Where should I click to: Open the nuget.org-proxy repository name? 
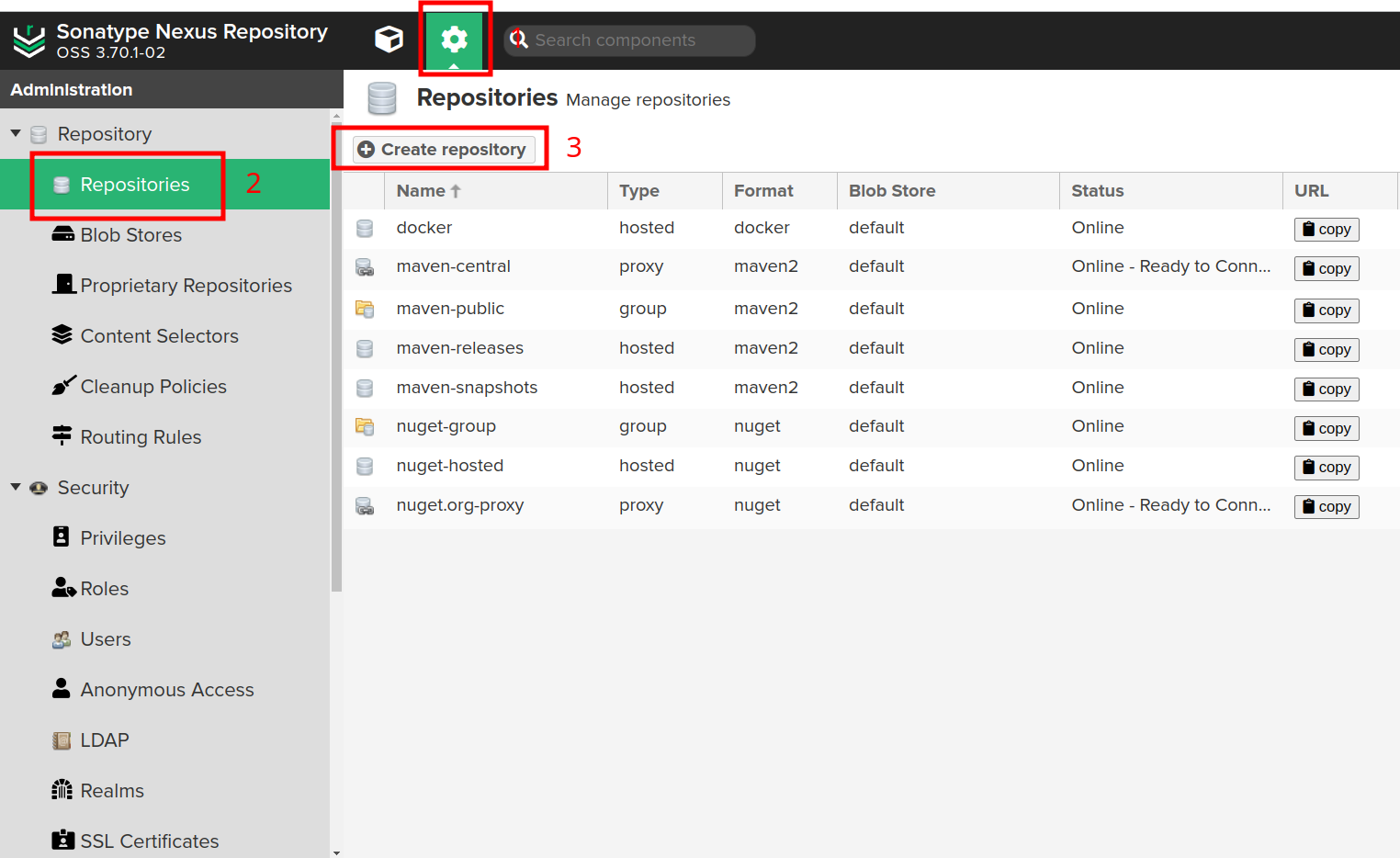[460, 505]
